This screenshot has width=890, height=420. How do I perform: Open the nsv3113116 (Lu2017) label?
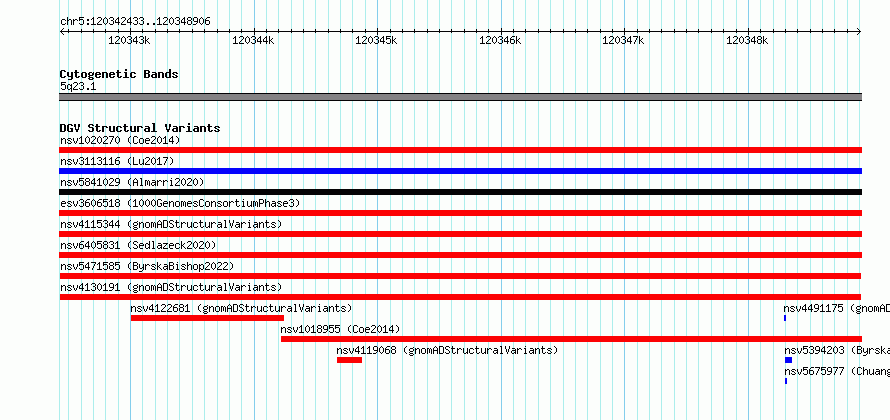tap(117, 161)
